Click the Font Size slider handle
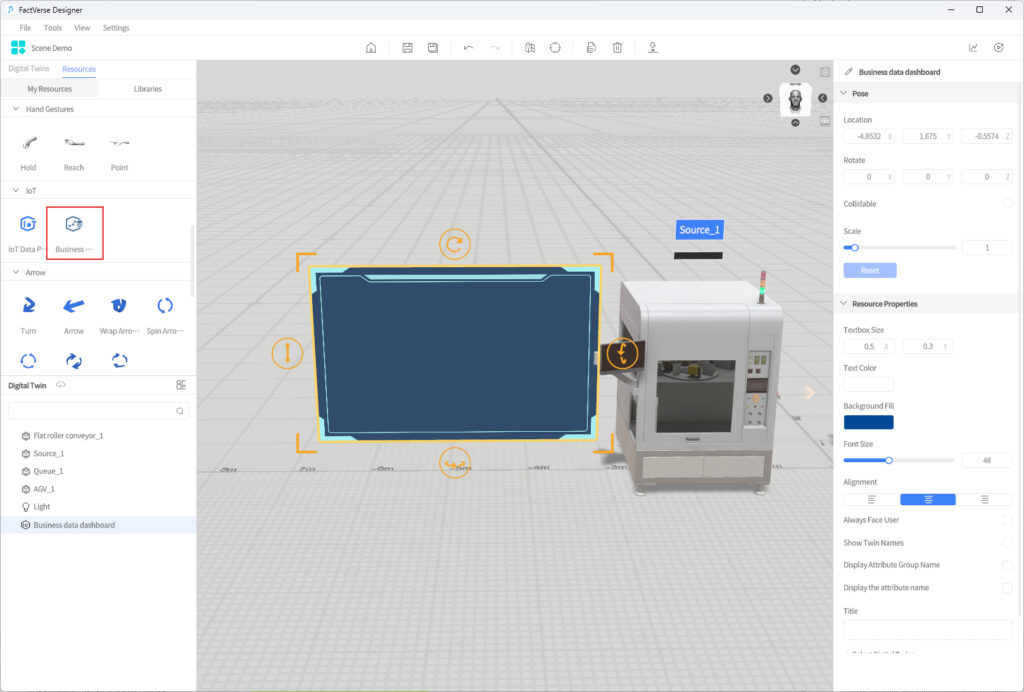1024x692 pixels. coord(889,460)
